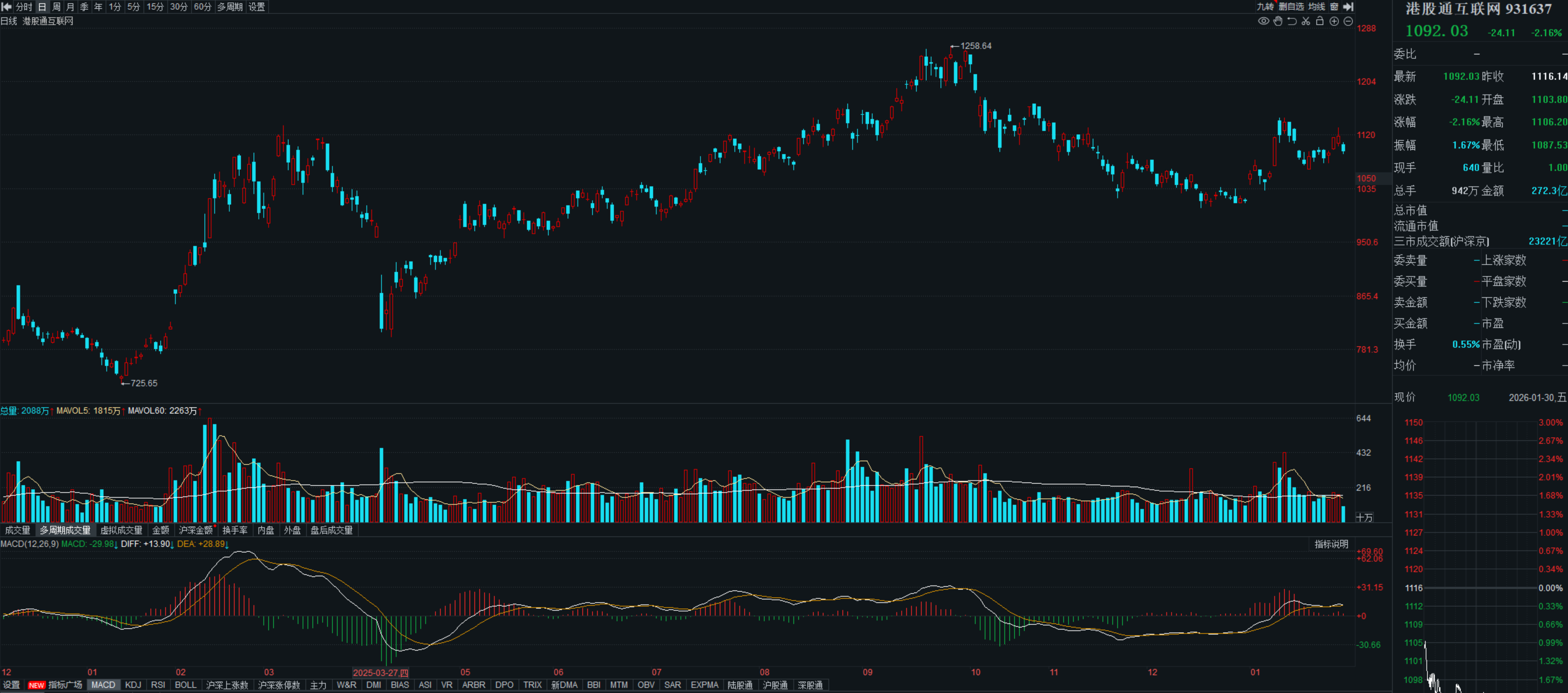
Task: Open the 多周期 multi-period selector
Action: 229,7
